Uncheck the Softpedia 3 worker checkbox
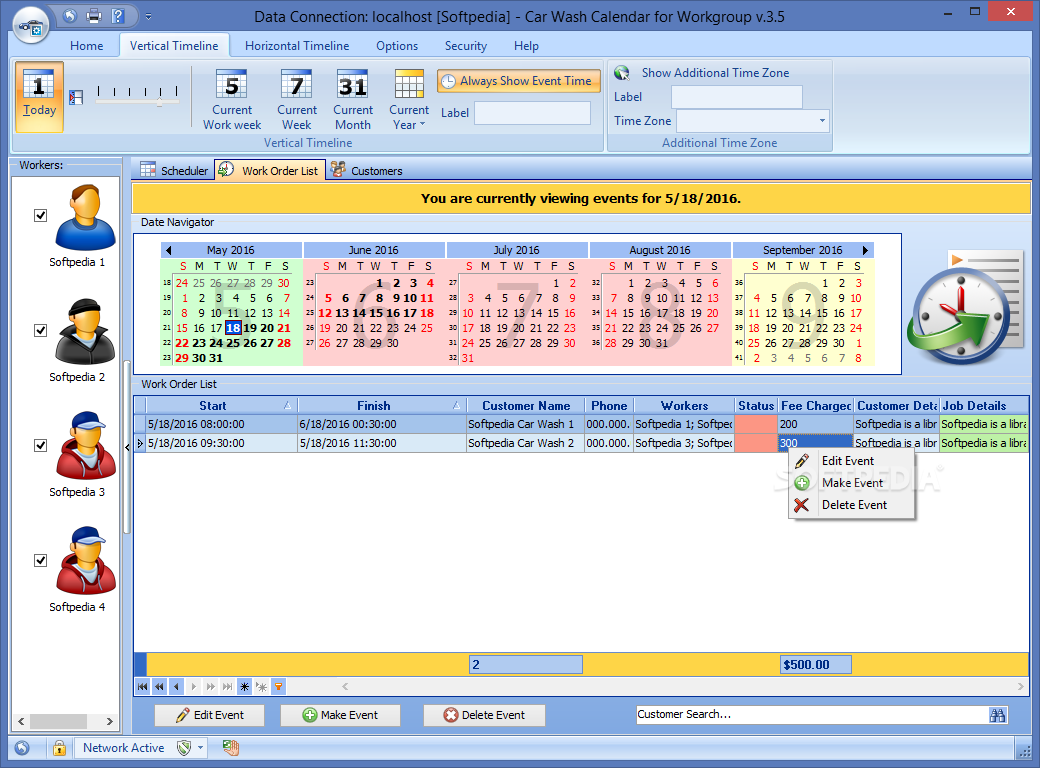This screenshot has height=768, width=1040. [40, 445]
